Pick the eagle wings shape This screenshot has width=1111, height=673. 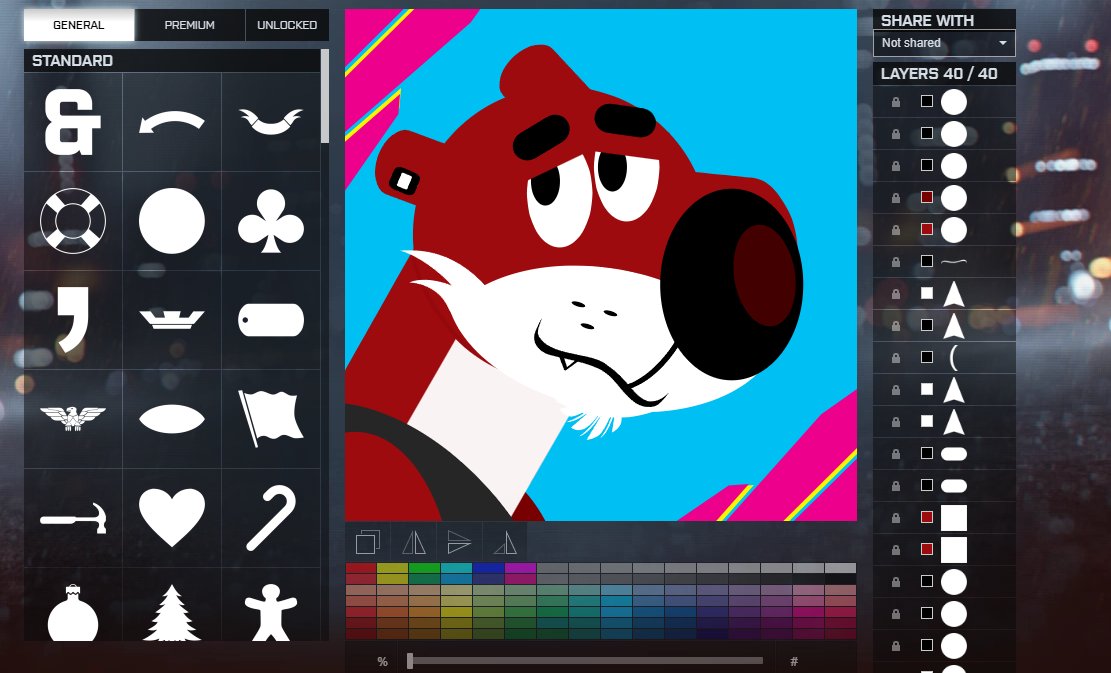[73, 418]
